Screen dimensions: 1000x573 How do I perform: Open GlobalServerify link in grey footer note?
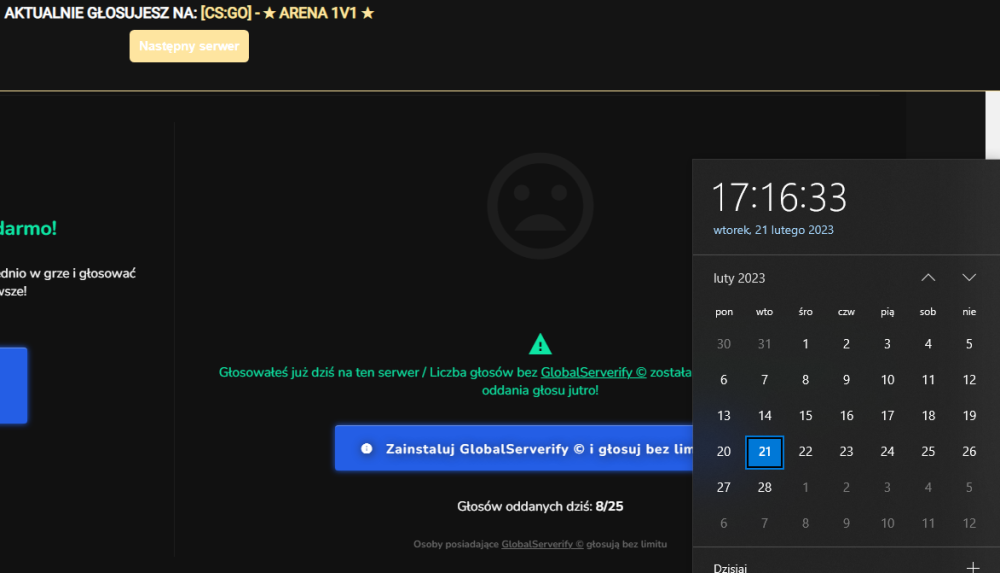pos(542,544)
